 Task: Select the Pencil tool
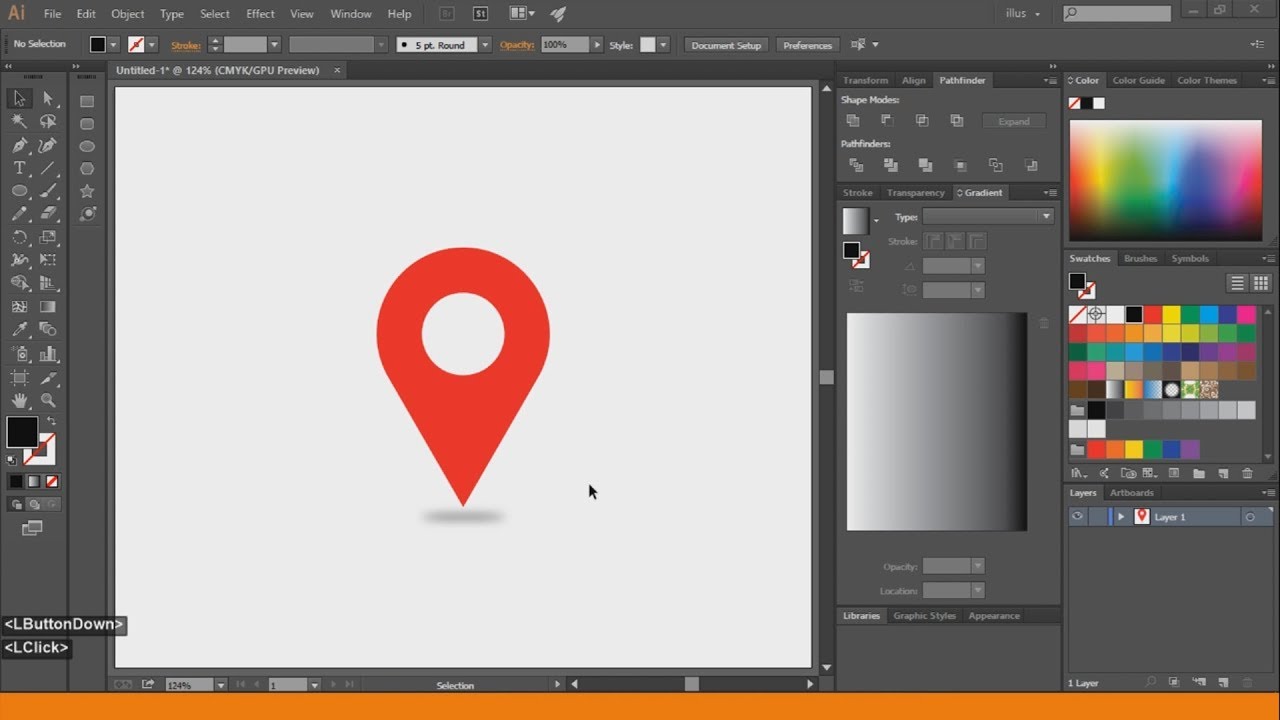19,214
